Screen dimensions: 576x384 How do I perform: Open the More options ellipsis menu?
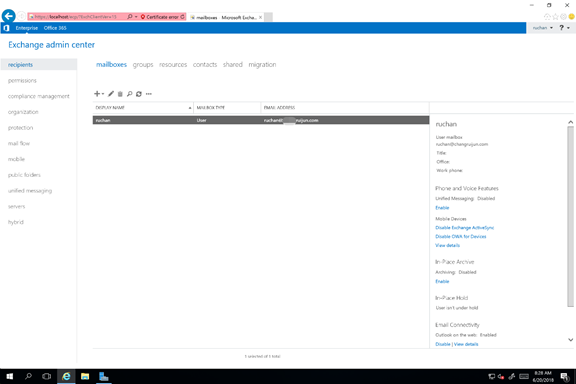[148, 94]
